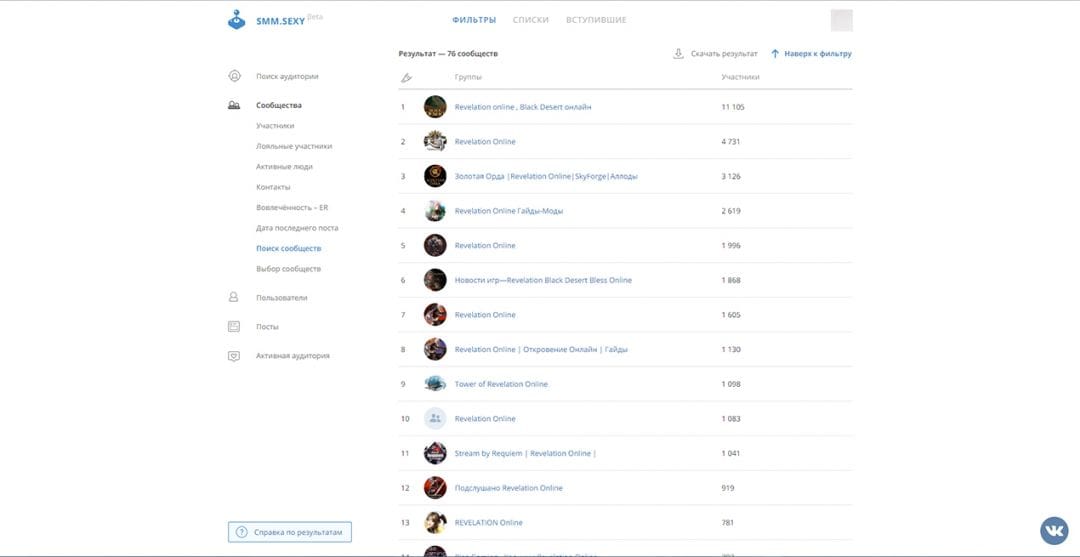Open Tower of Revelation Online link
This screenshot has height=557, width=1080.
click(x=501, y=384)
